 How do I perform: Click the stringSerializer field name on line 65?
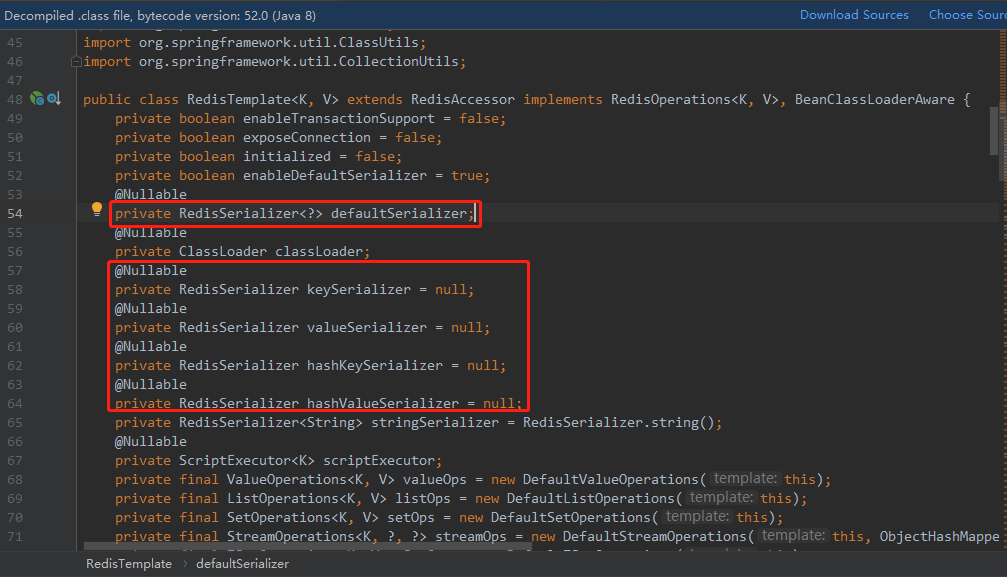point(435,422)
